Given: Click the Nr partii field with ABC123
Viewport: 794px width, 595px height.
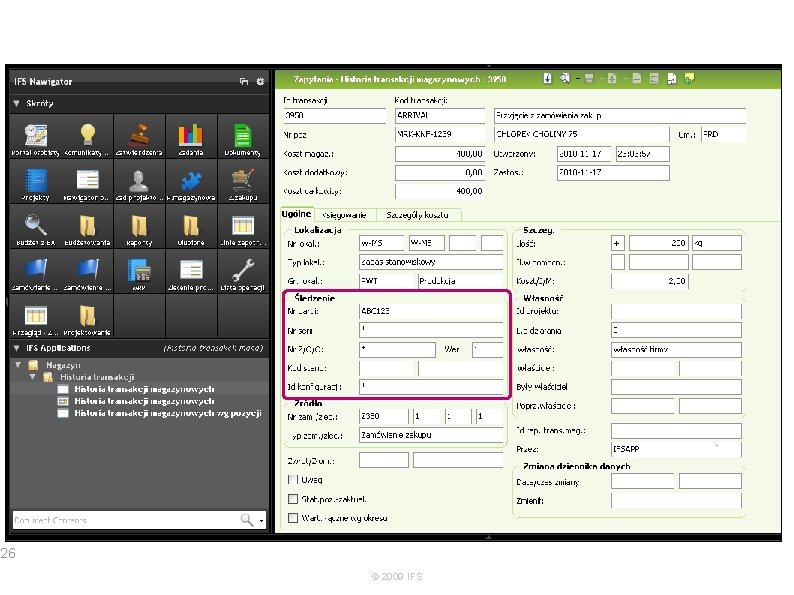Looking at the screenshot, I should [431, 311].
